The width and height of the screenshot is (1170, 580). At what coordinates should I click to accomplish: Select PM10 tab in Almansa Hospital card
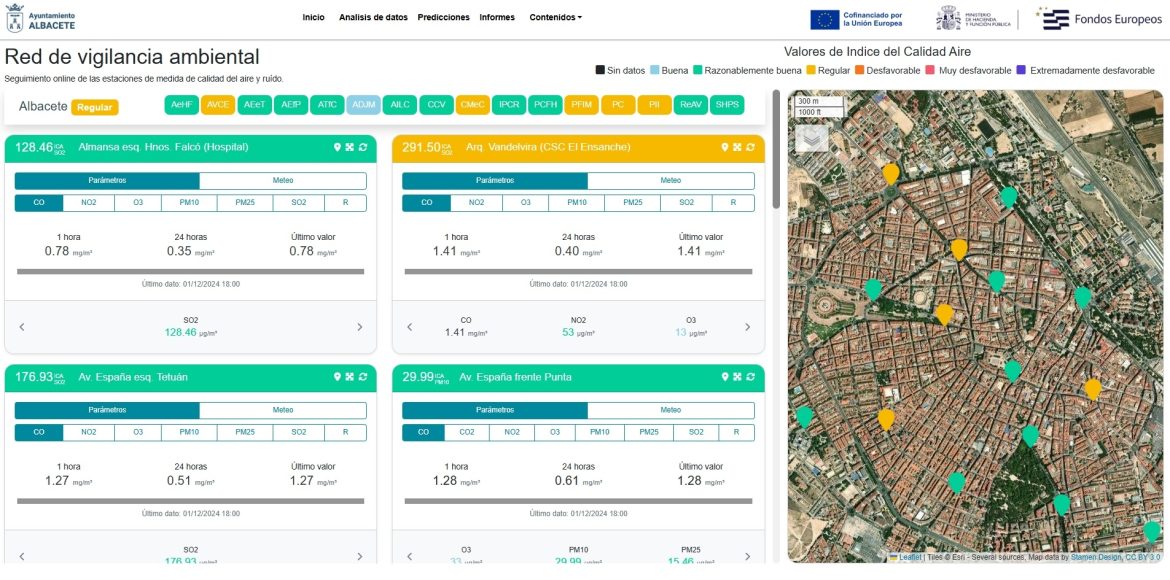click(190, 203)
